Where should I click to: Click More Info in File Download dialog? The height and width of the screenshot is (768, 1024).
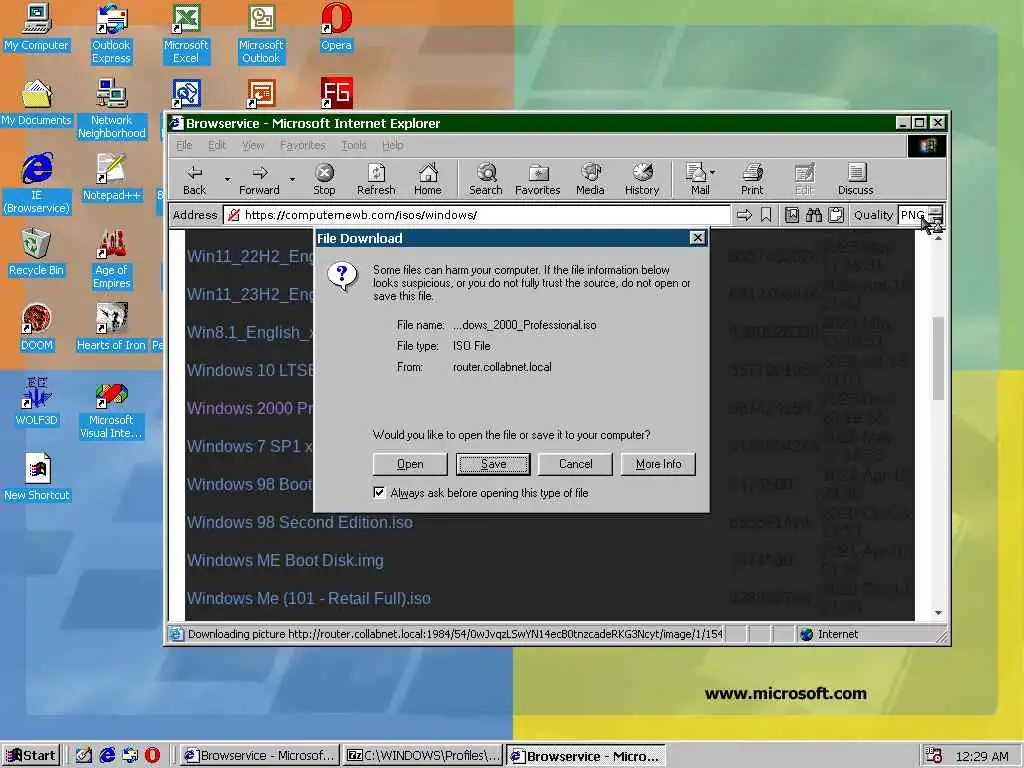pyautogui.click(x=658, y=464)
